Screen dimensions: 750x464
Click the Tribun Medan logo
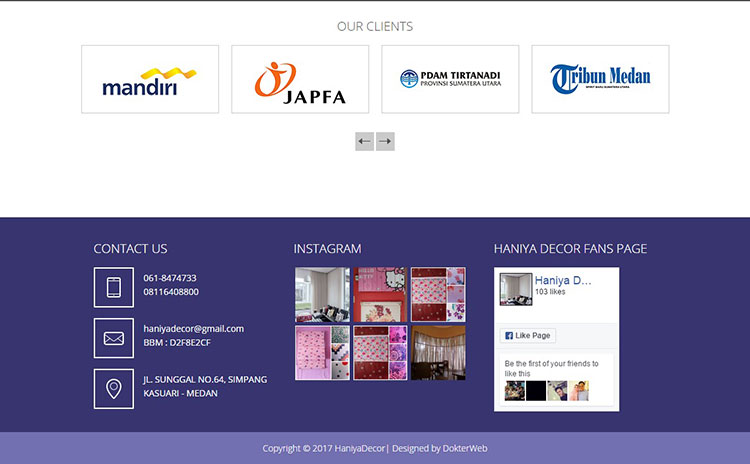(x=600, y=79)
